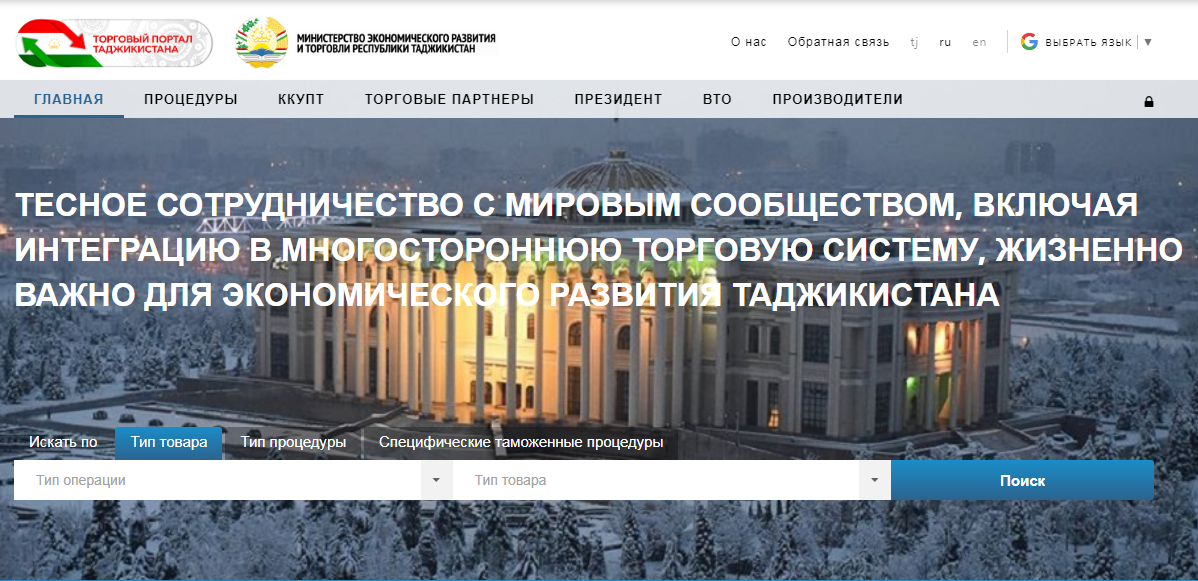Image resolution: width=1198 pixels, height=581 pixels.
Task: Open the ККУПТ menu item
Action: [x=301, y=99]
